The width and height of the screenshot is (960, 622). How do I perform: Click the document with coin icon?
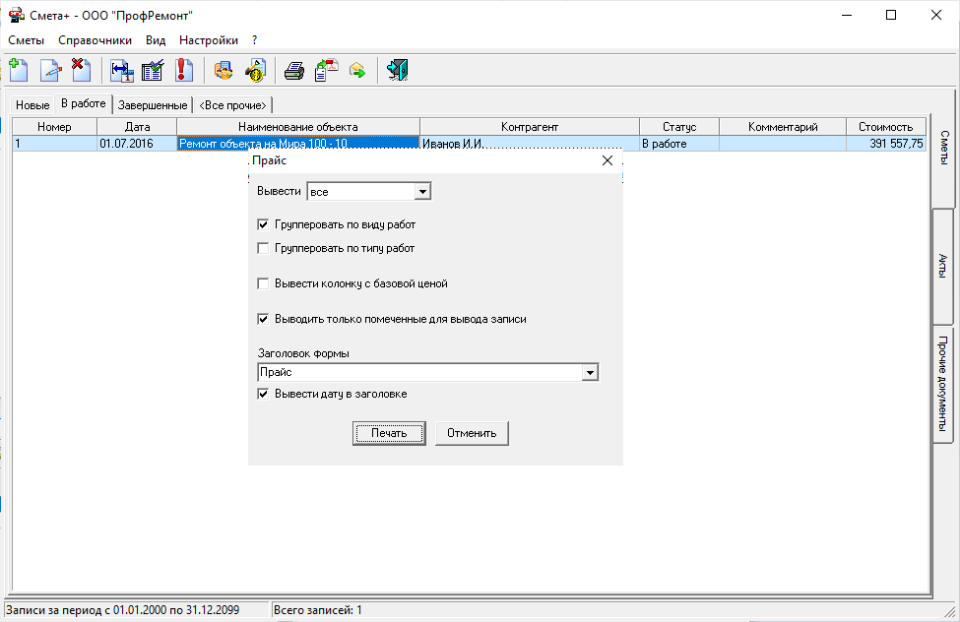point(256,70)
